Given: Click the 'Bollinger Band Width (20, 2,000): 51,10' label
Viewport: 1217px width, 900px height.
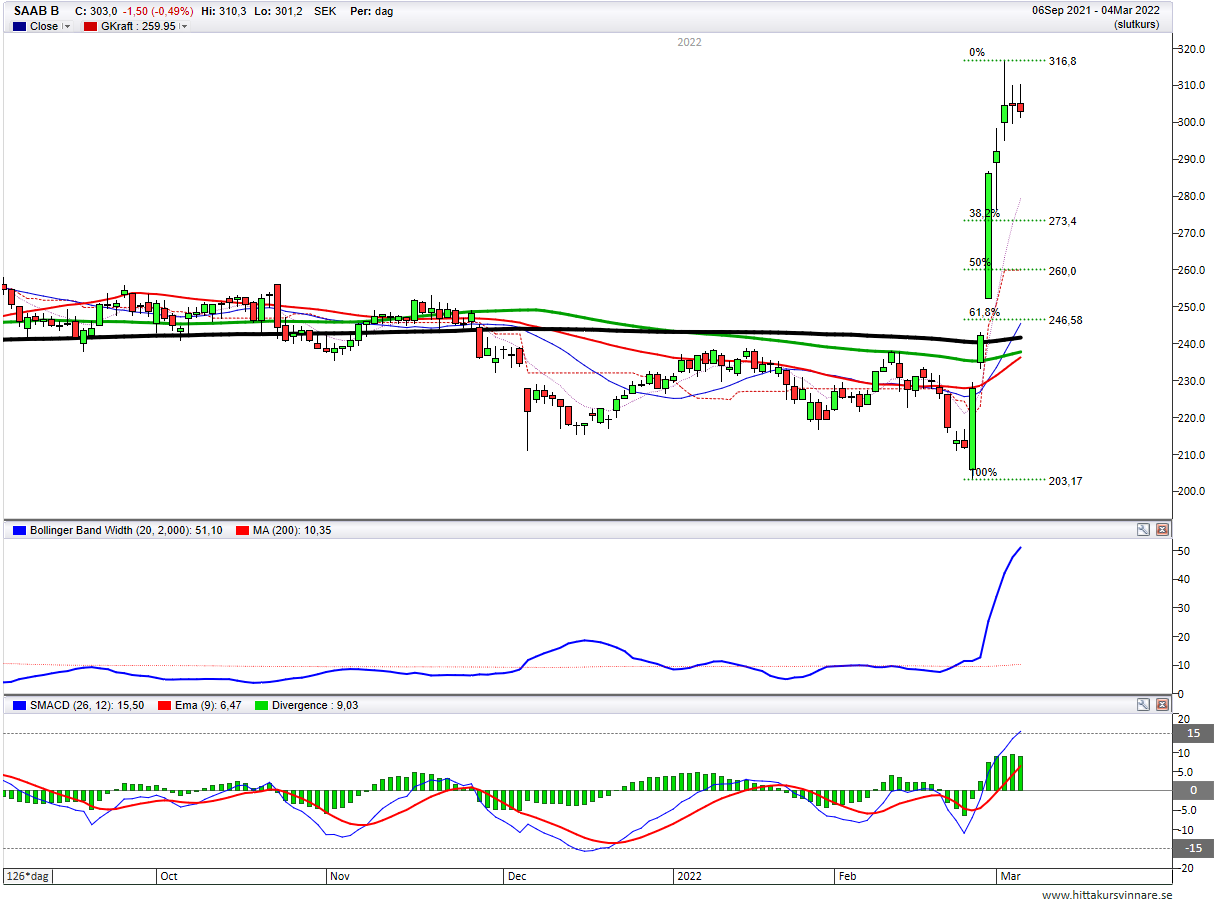Looking at the screenshot, I should tap(126, 530).
